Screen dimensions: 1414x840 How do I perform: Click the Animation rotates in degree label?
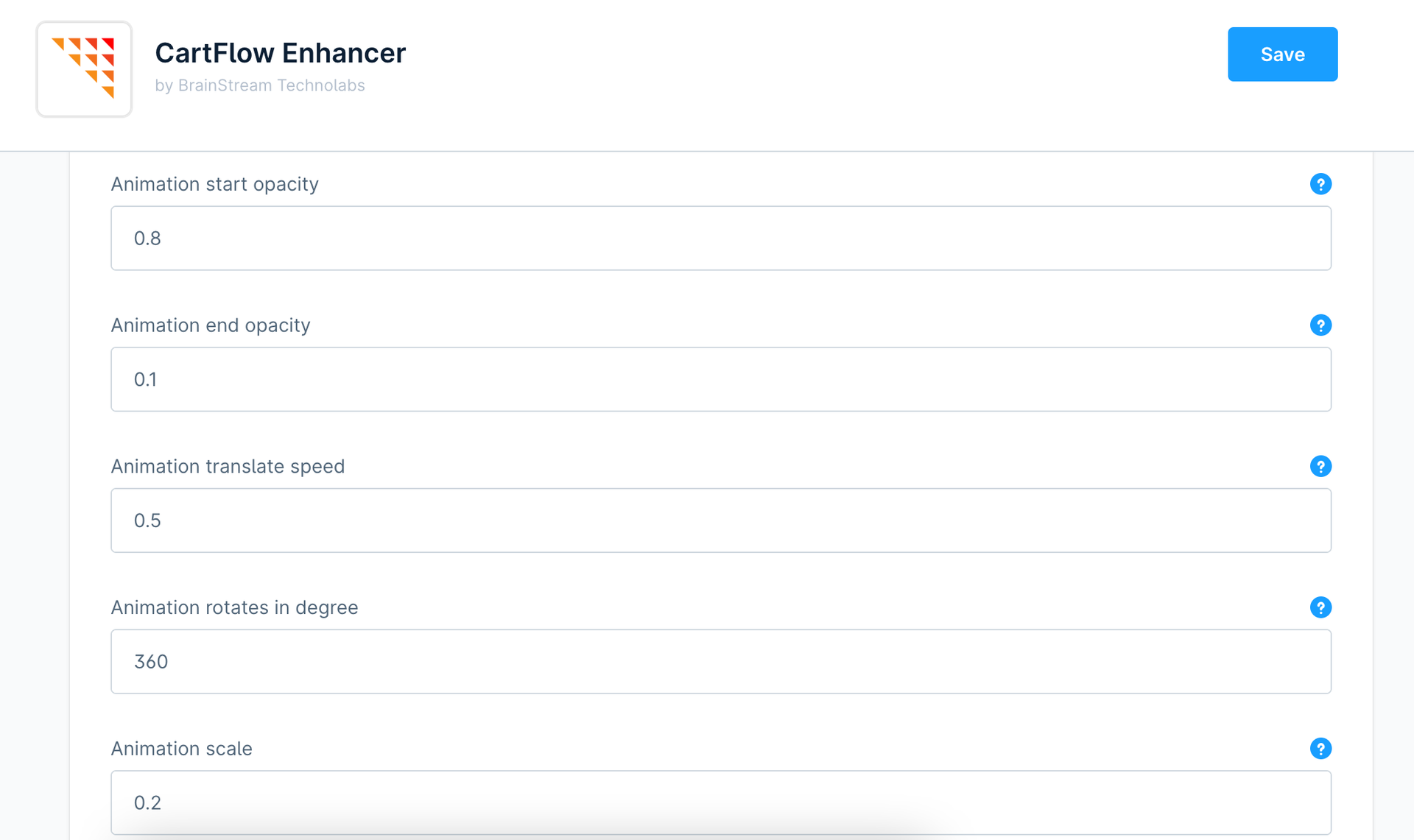[x=234, y=607]
